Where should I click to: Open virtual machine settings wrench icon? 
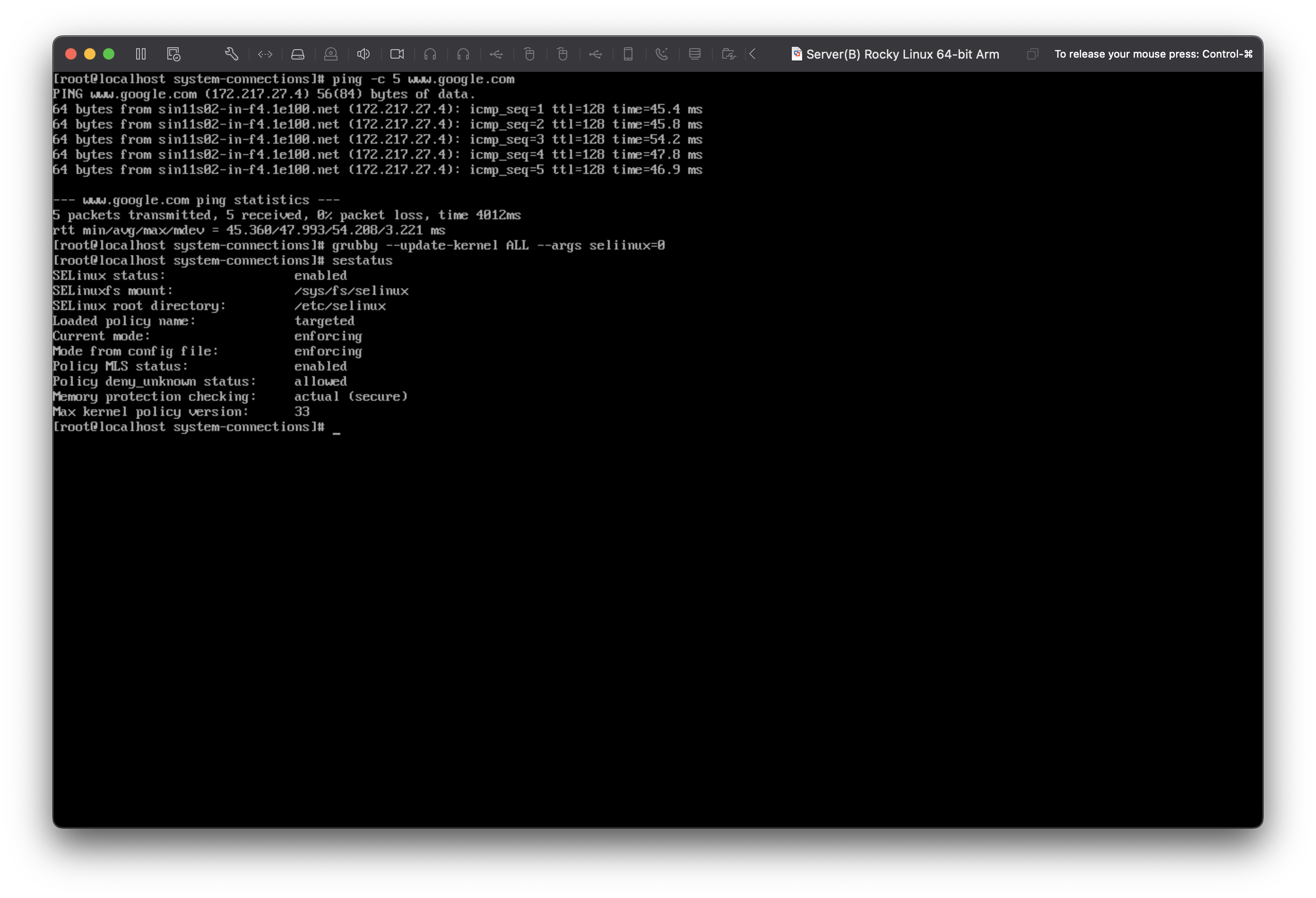(232, 54)
